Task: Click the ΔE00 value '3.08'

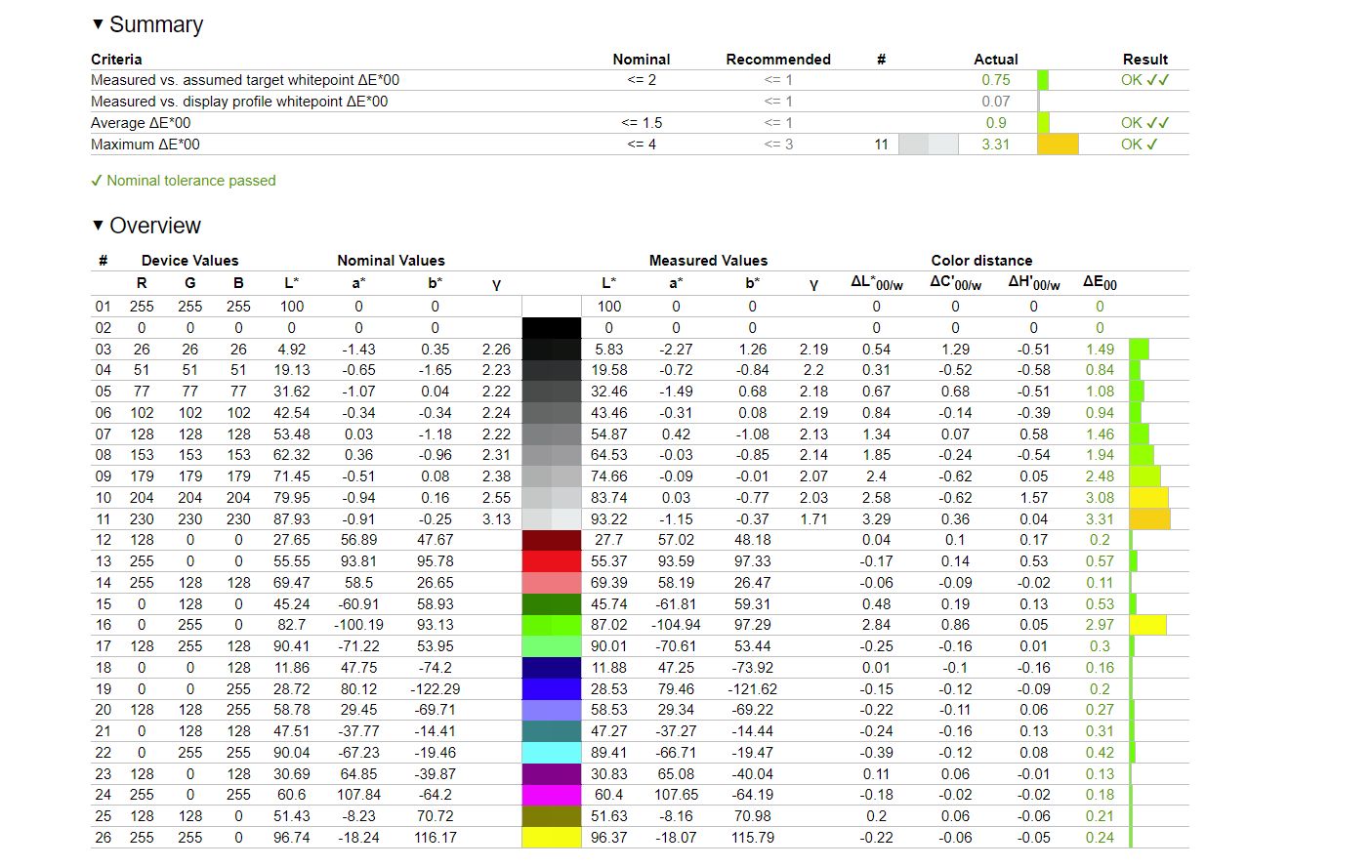Action: 1100,498
